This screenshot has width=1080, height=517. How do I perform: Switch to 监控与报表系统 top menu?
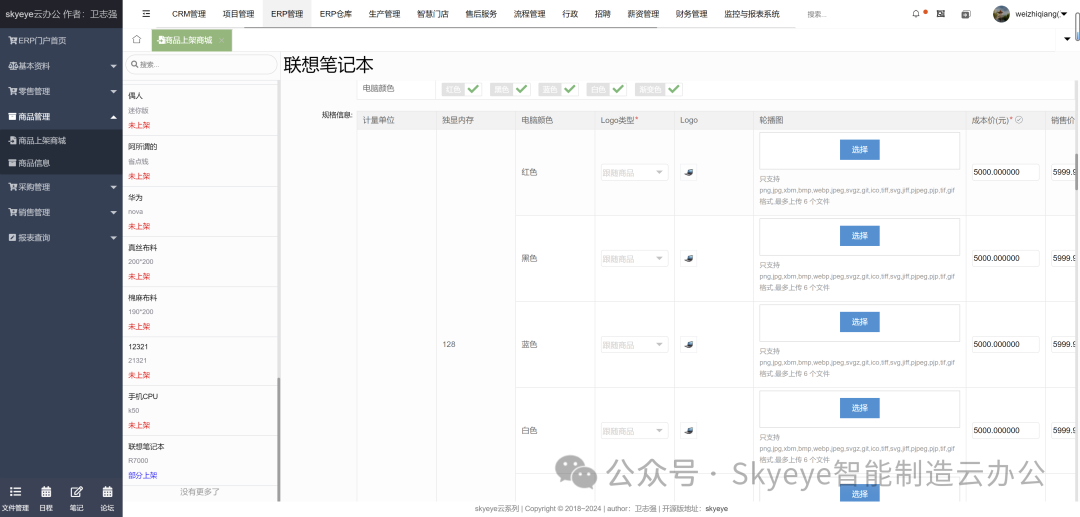coord(752,14)
